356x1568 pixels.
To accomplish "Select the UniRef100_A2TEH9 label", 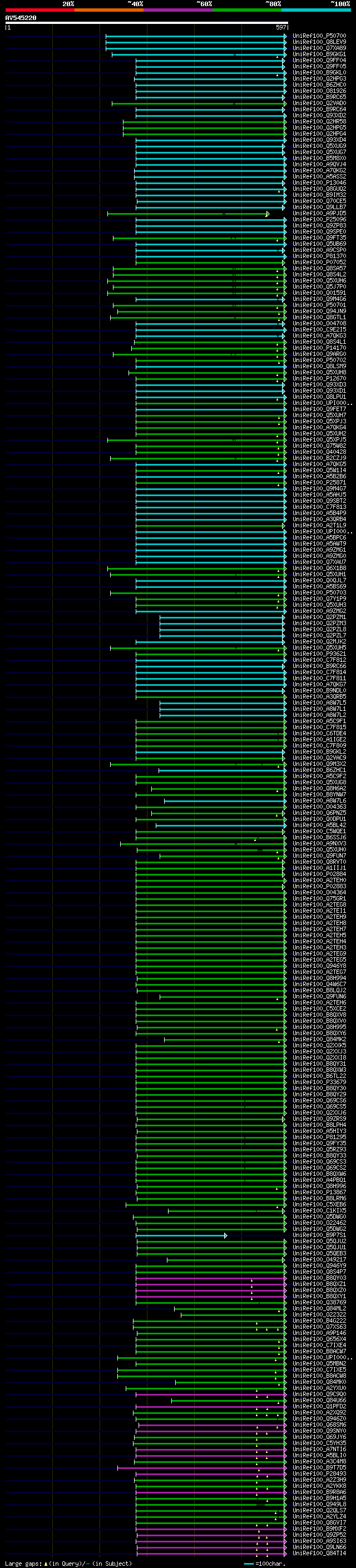I will coord(319,917).
